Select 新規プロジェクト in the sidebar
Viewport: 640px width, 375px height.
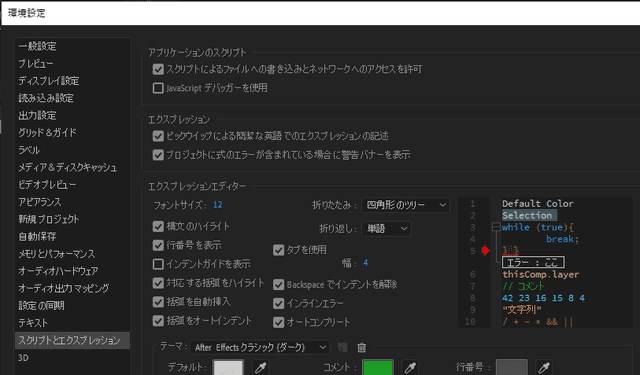coord(72,219)
